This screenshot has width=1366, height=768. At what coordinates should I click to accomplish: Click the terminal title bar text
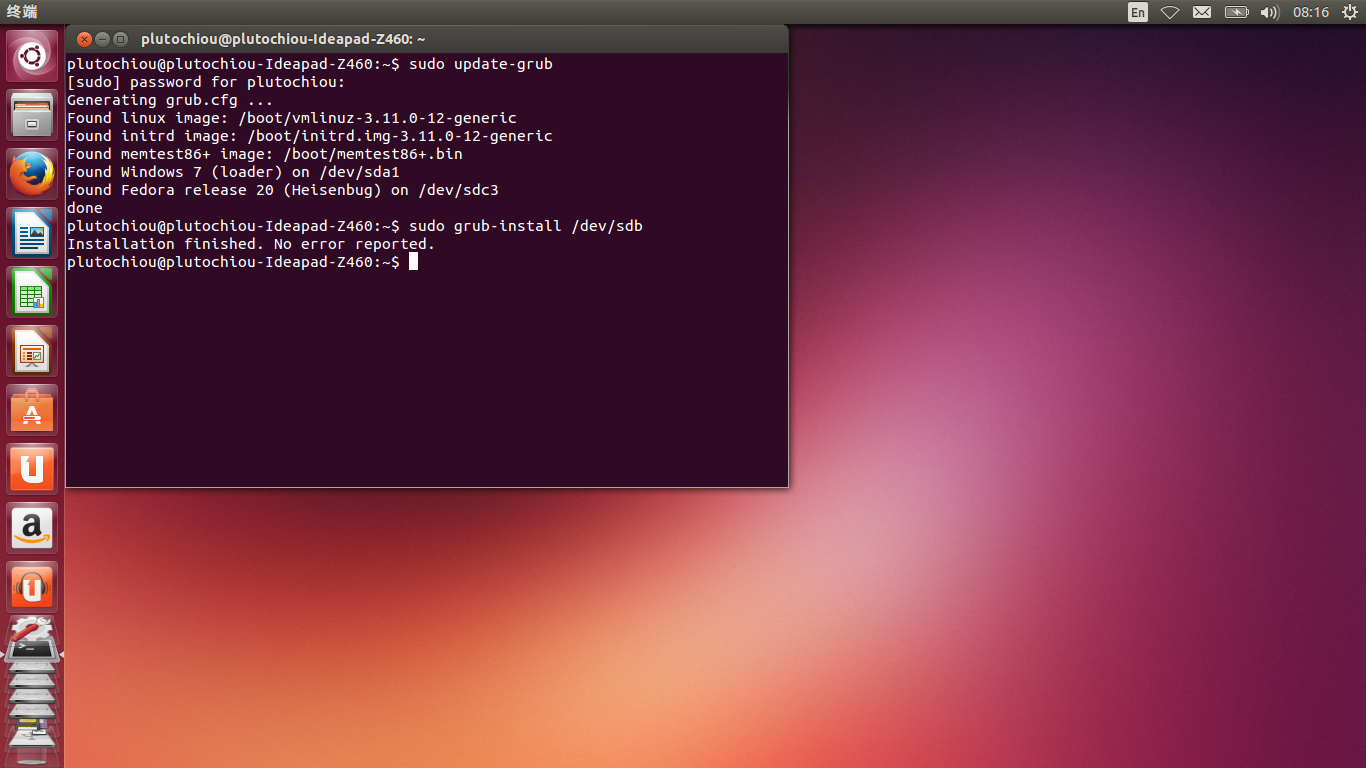click(283, 39)
